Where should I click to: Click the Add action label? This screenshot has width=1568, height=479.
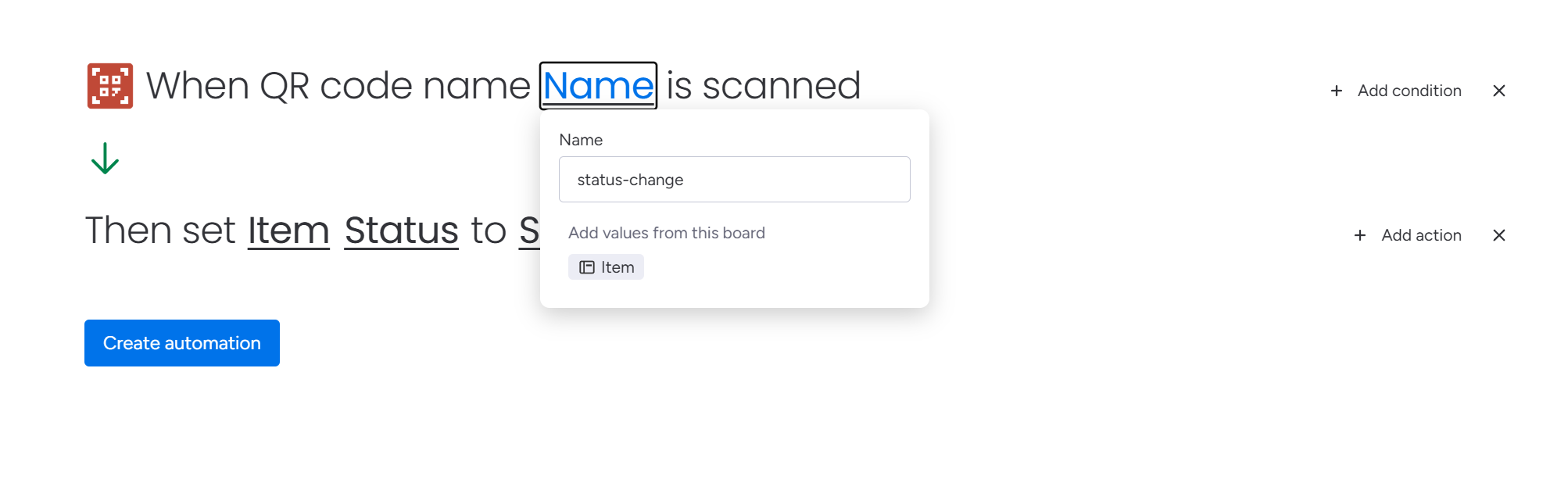coord(1421,235)
